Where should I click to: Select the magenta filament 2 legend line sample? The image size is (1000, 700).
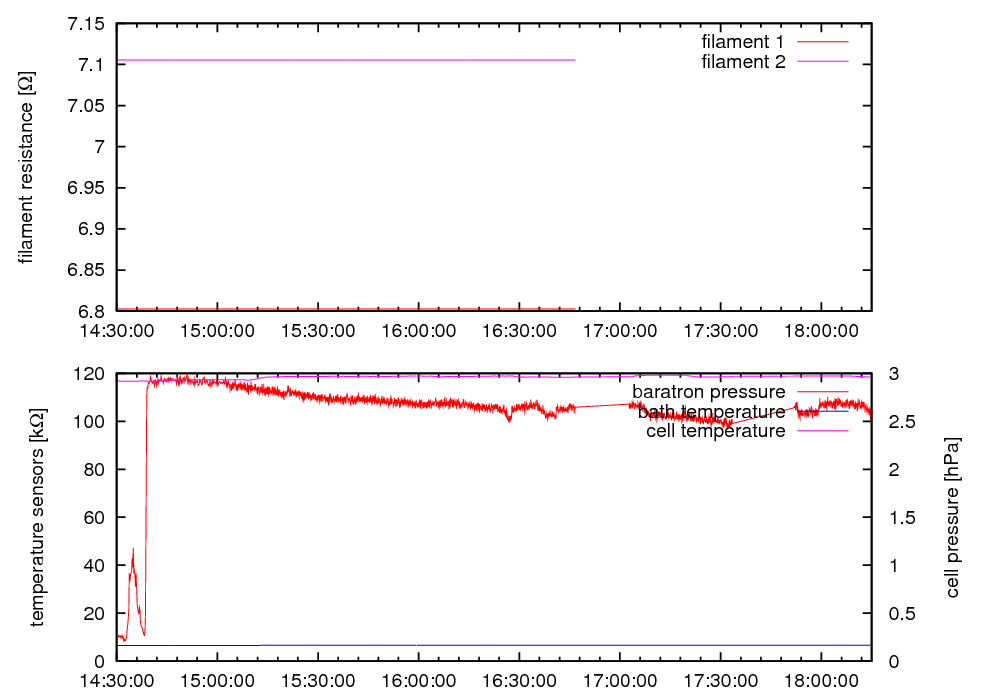pos(821,62)
